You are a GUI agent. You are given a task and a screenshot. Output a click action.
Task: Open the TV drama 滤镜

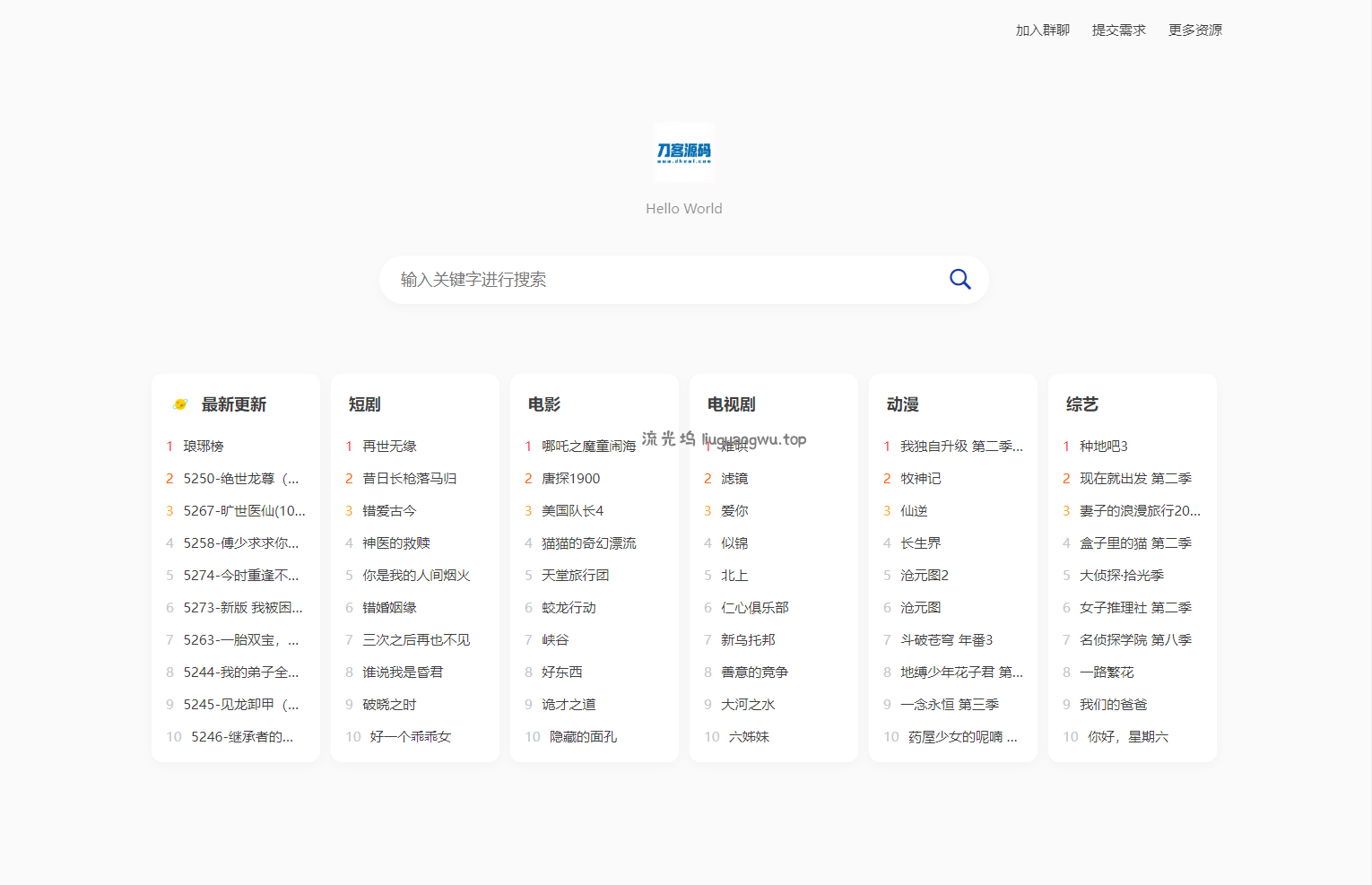click(734, 478)
